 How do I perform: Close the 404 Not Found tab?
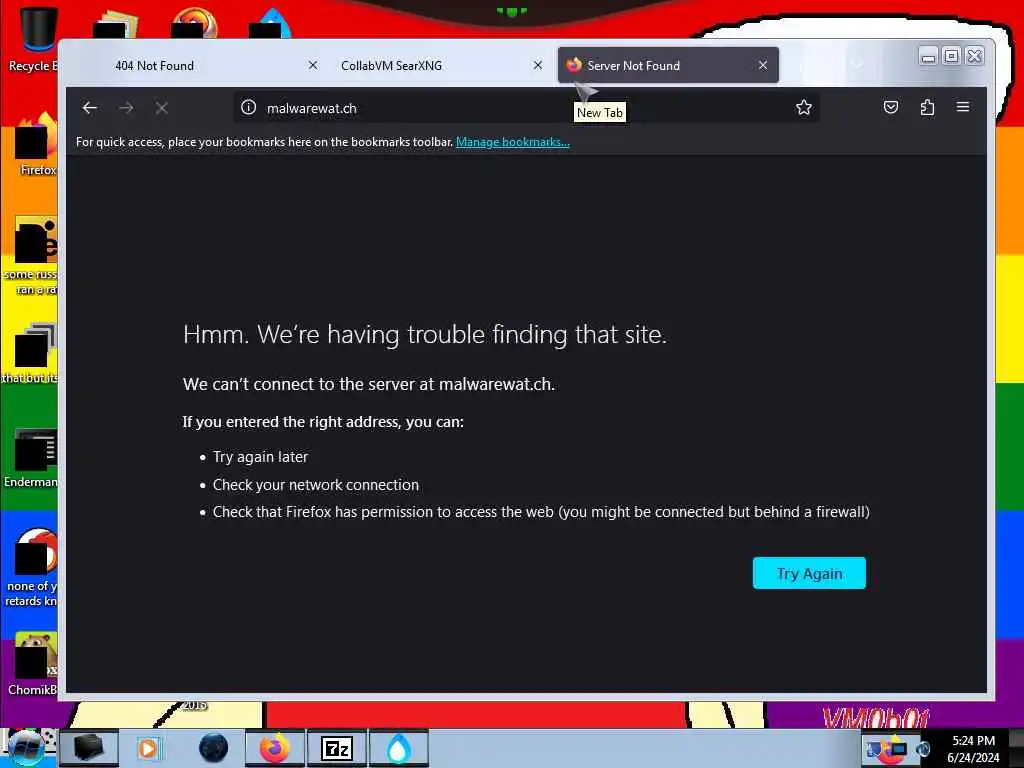tap(313, 65)
